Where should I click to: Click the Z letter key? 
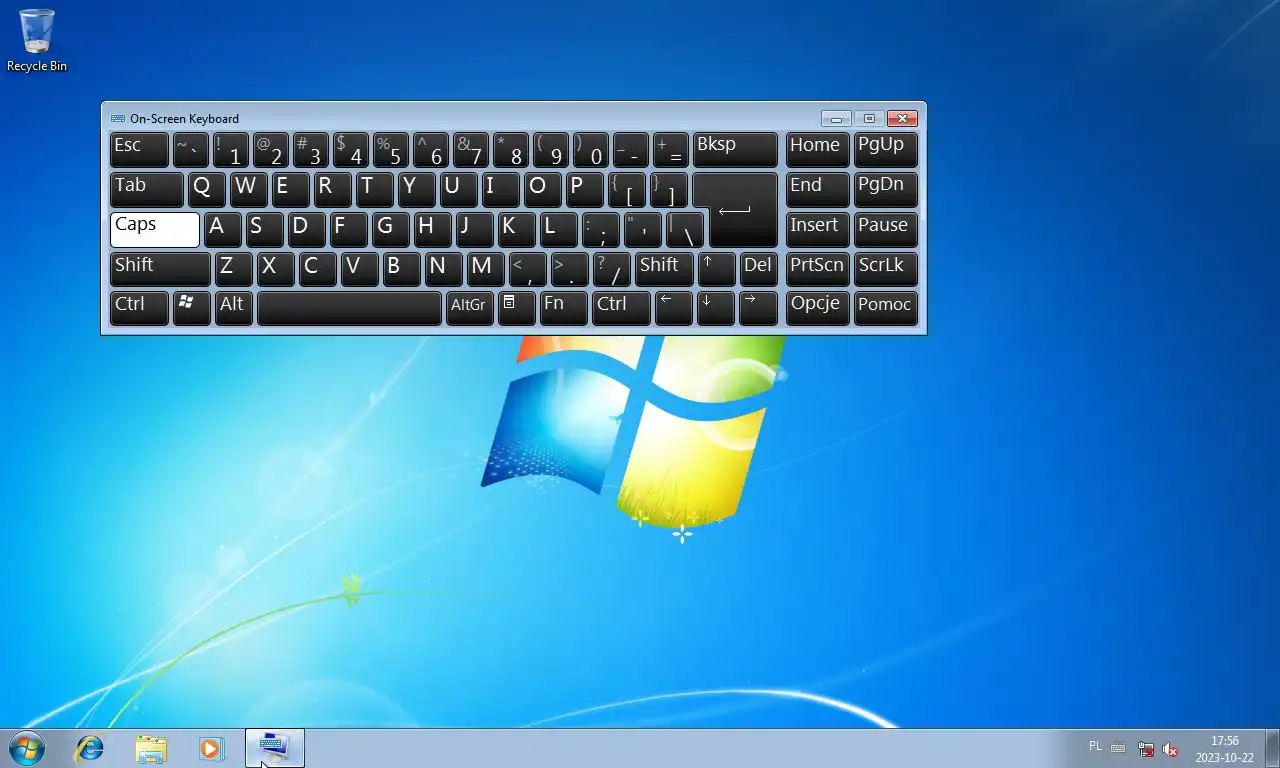tap(233, 269)
